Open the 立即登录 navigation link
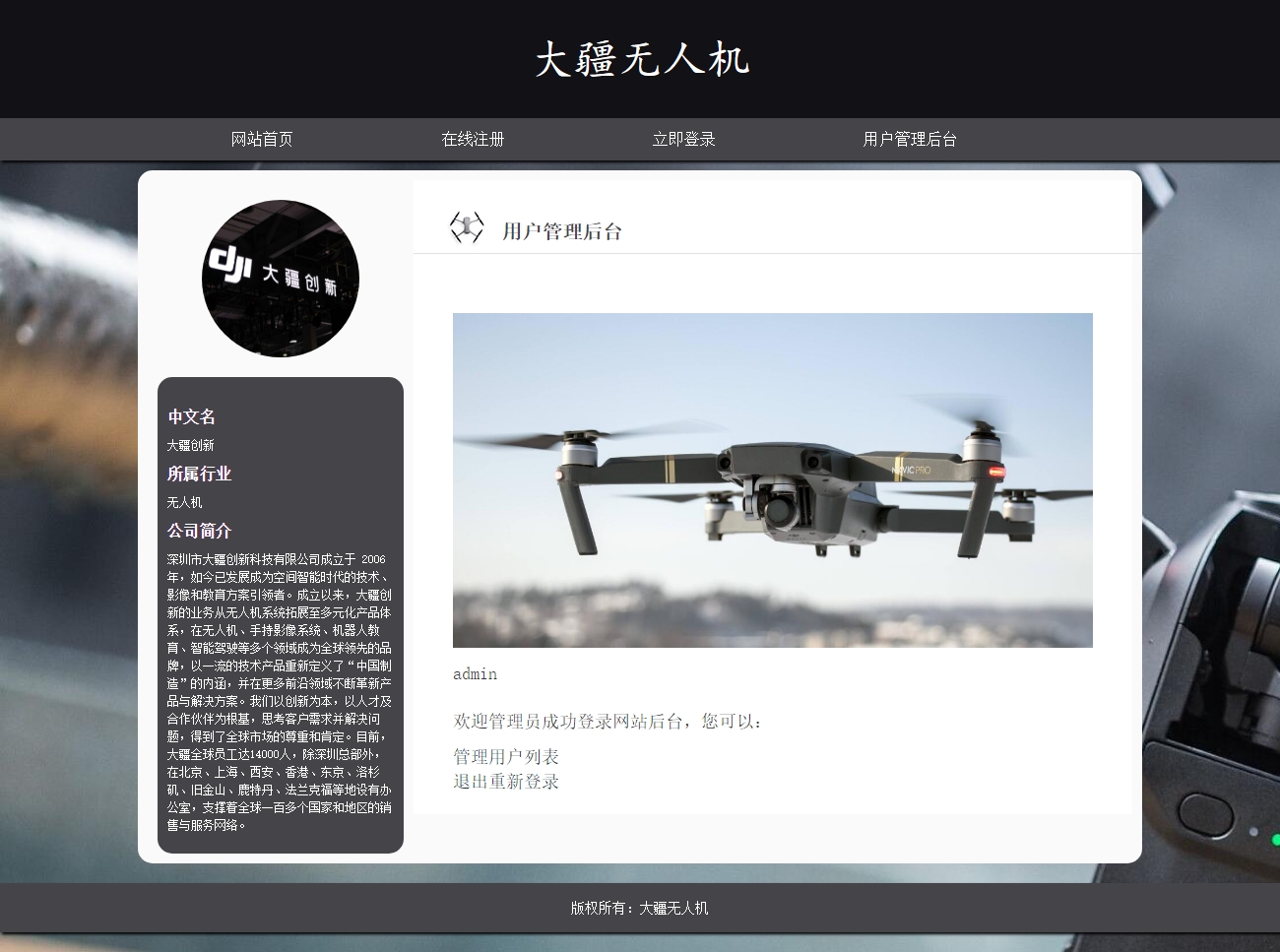This screenshot has width=1280, height=952. (683, 139)
